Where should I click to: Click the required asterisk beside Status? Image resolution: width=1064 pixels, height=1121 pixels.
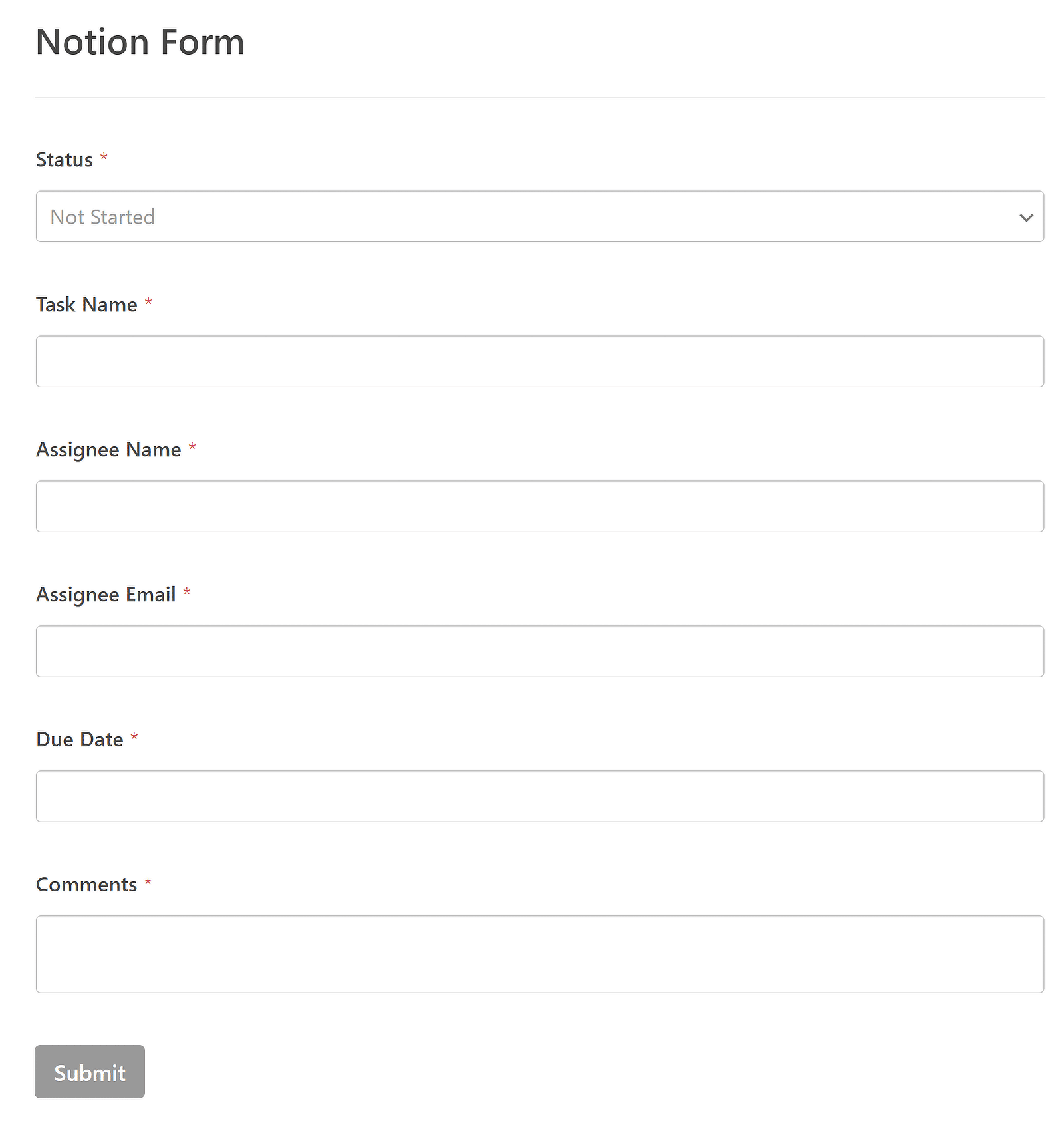click(x=104, y=158)
